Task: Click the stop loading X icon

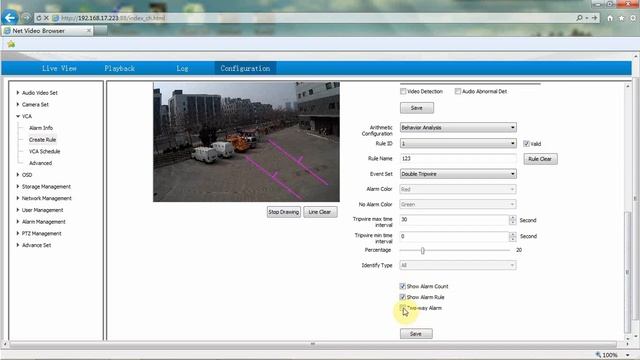Action: click(x=46, y=18)
